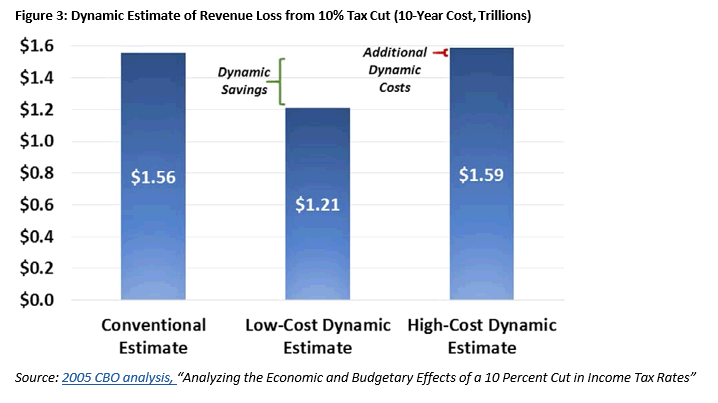Click the $1.56 data label
Image resolution: width=718 pixels, height=403 pixels.
(152, 177)
